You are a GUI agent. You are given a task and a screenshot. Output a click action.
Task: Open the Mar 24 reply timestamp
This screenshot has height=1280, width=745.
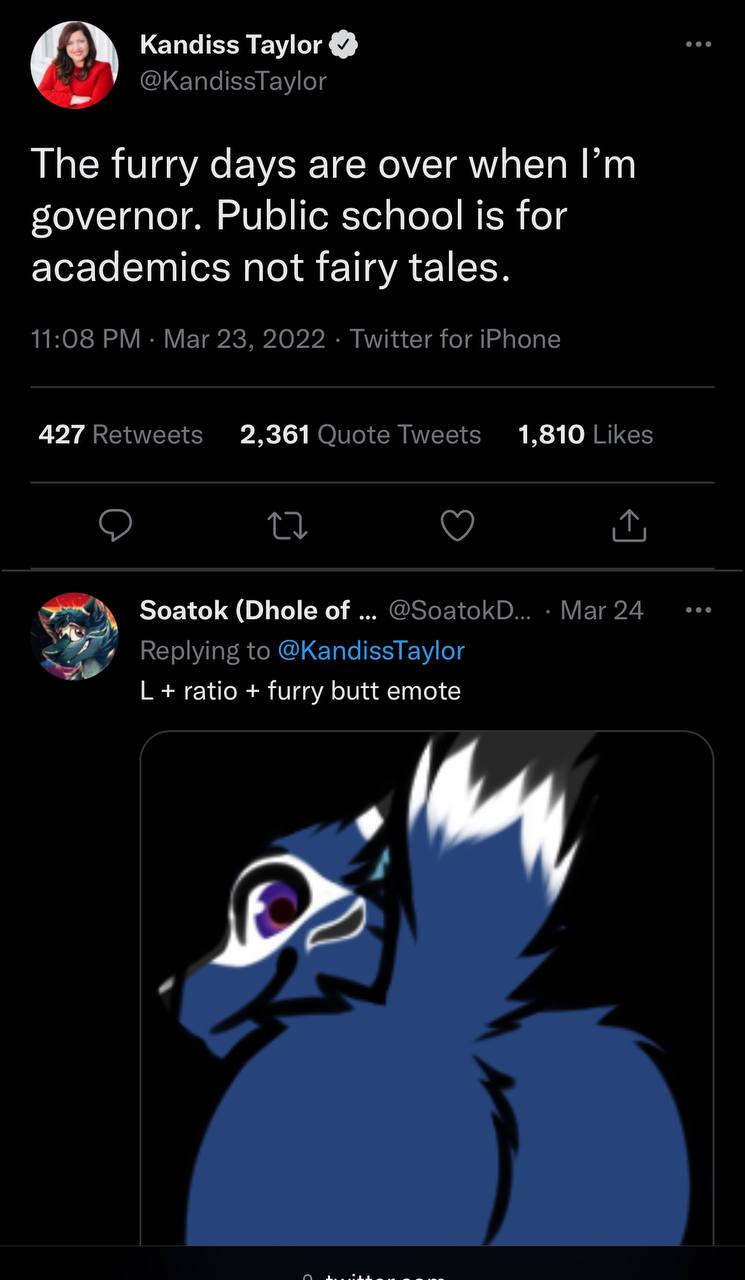coord(602,610)
